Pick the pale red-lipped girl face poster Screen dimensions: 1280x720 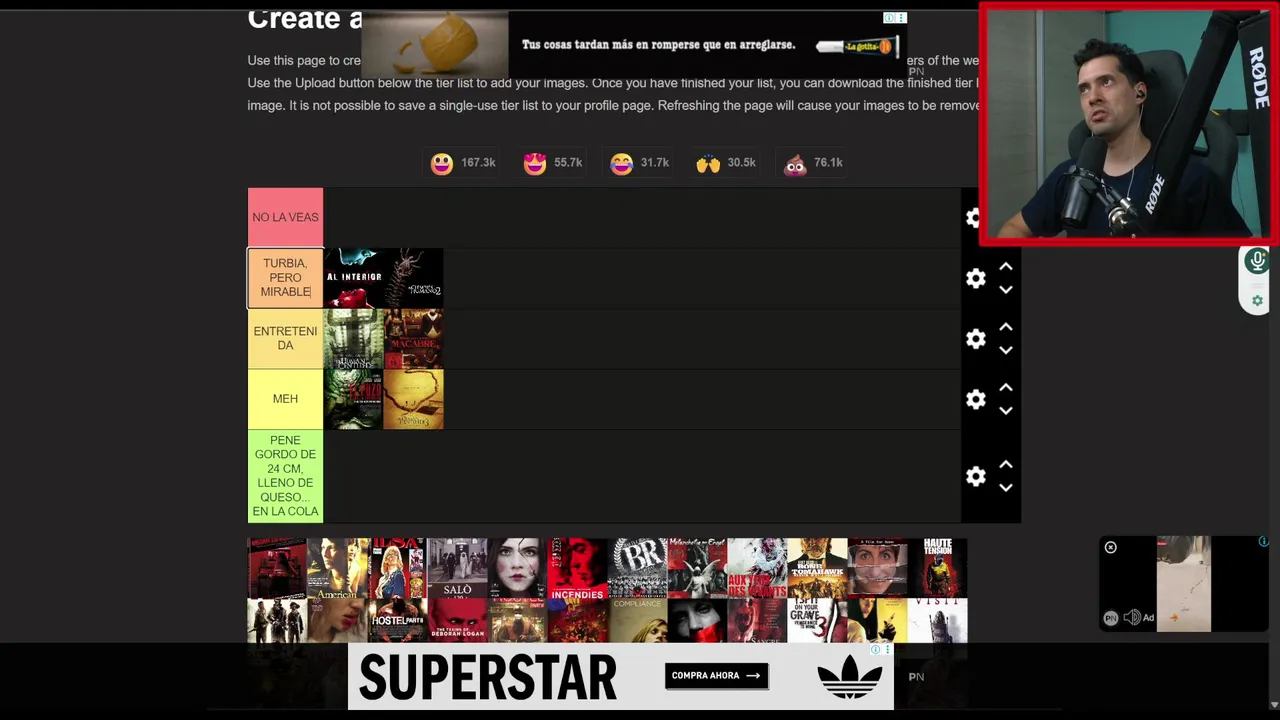pos(517,568)
